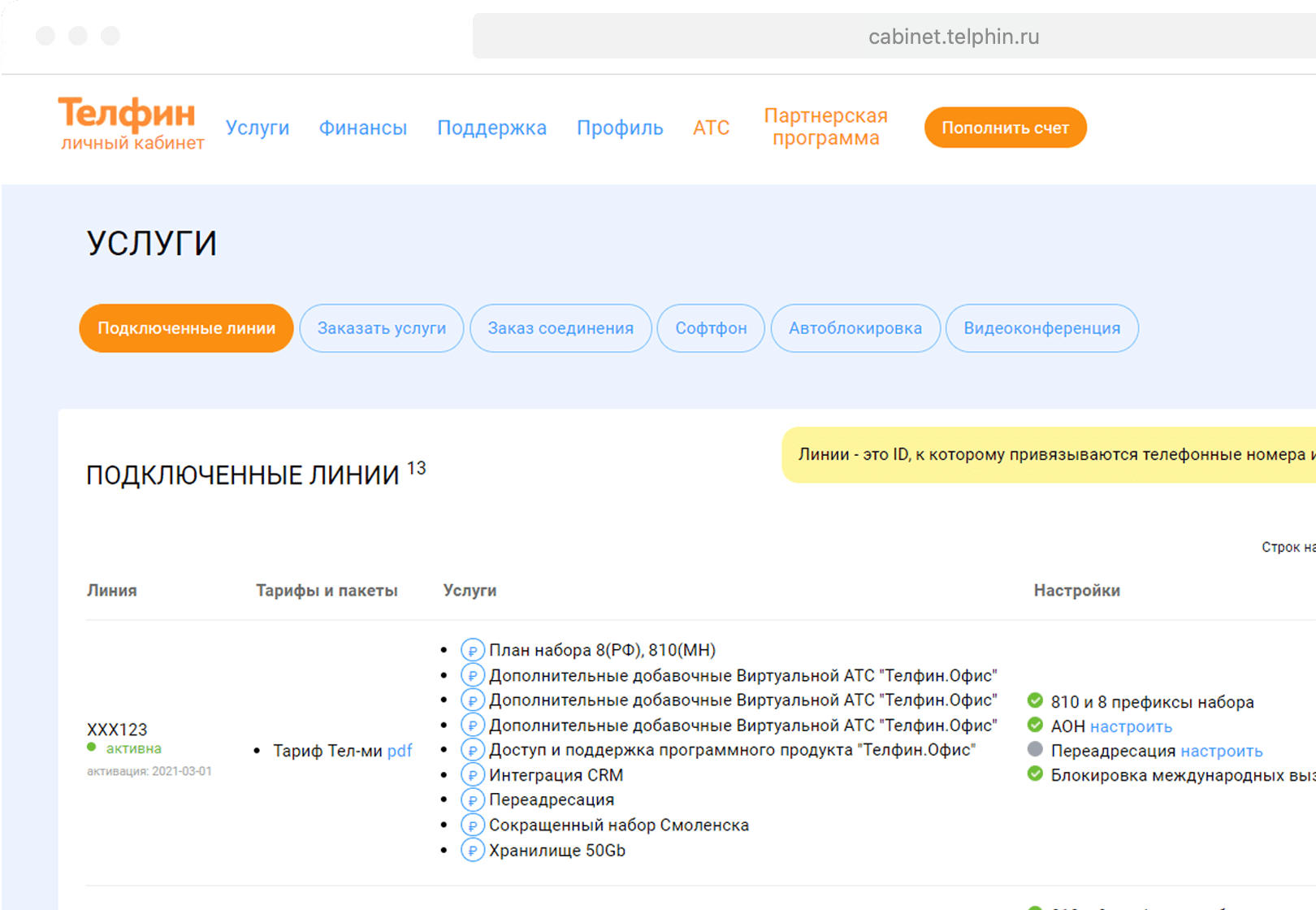Click Пополнить счет button

(x=1005, y=128)
